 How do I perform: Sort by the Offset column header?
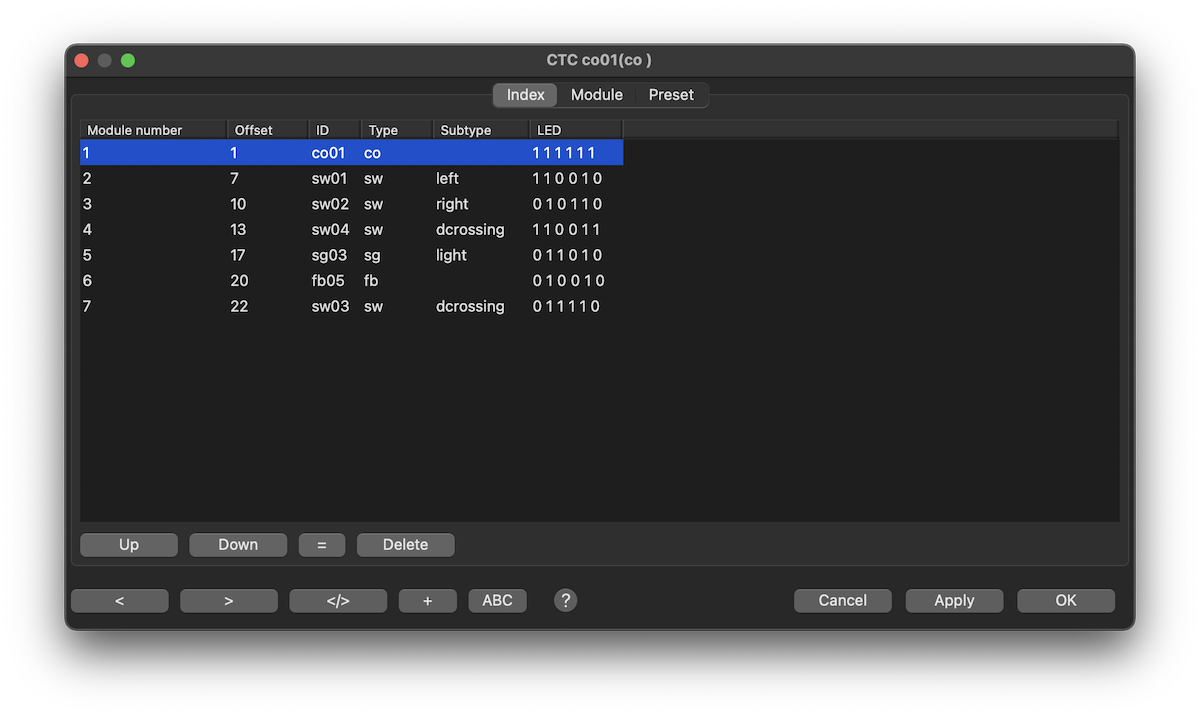pos(266,130)
